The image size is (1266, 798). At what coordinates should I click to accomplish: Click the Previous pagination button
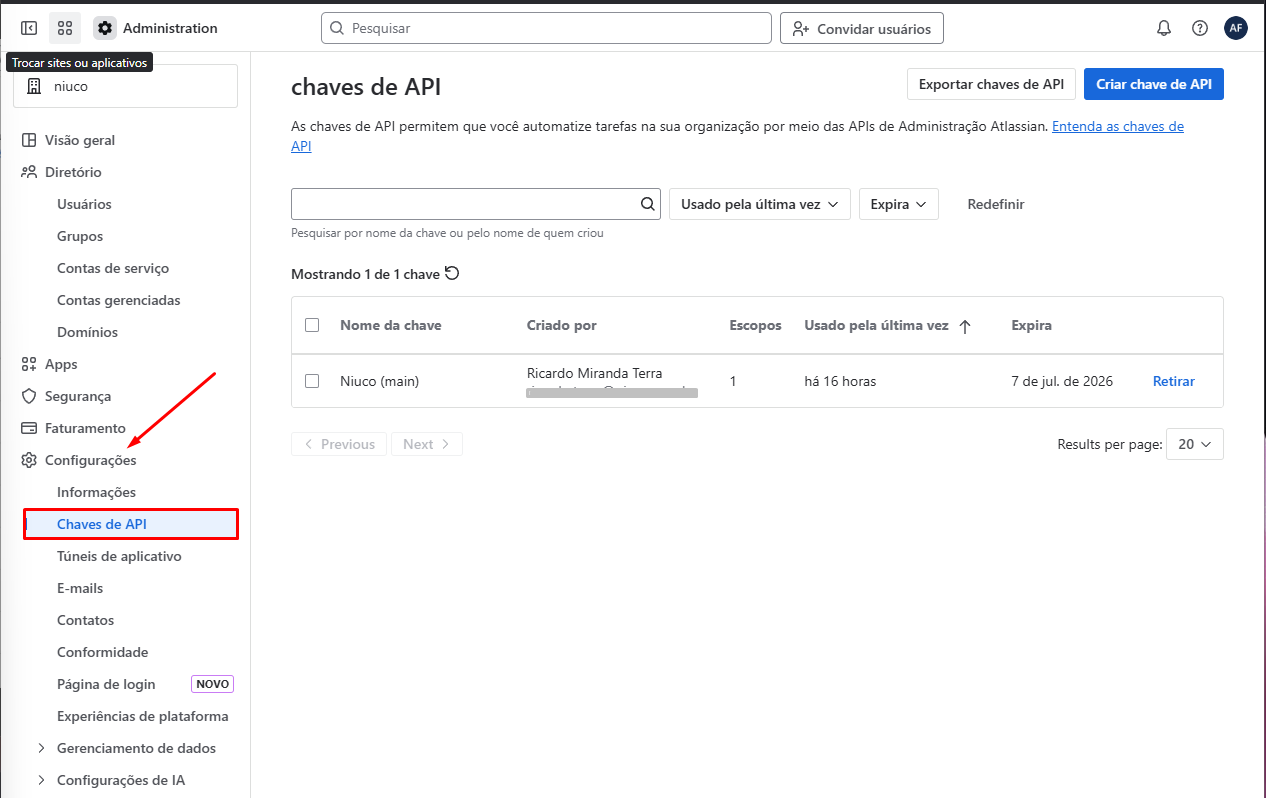coord(339,444)
